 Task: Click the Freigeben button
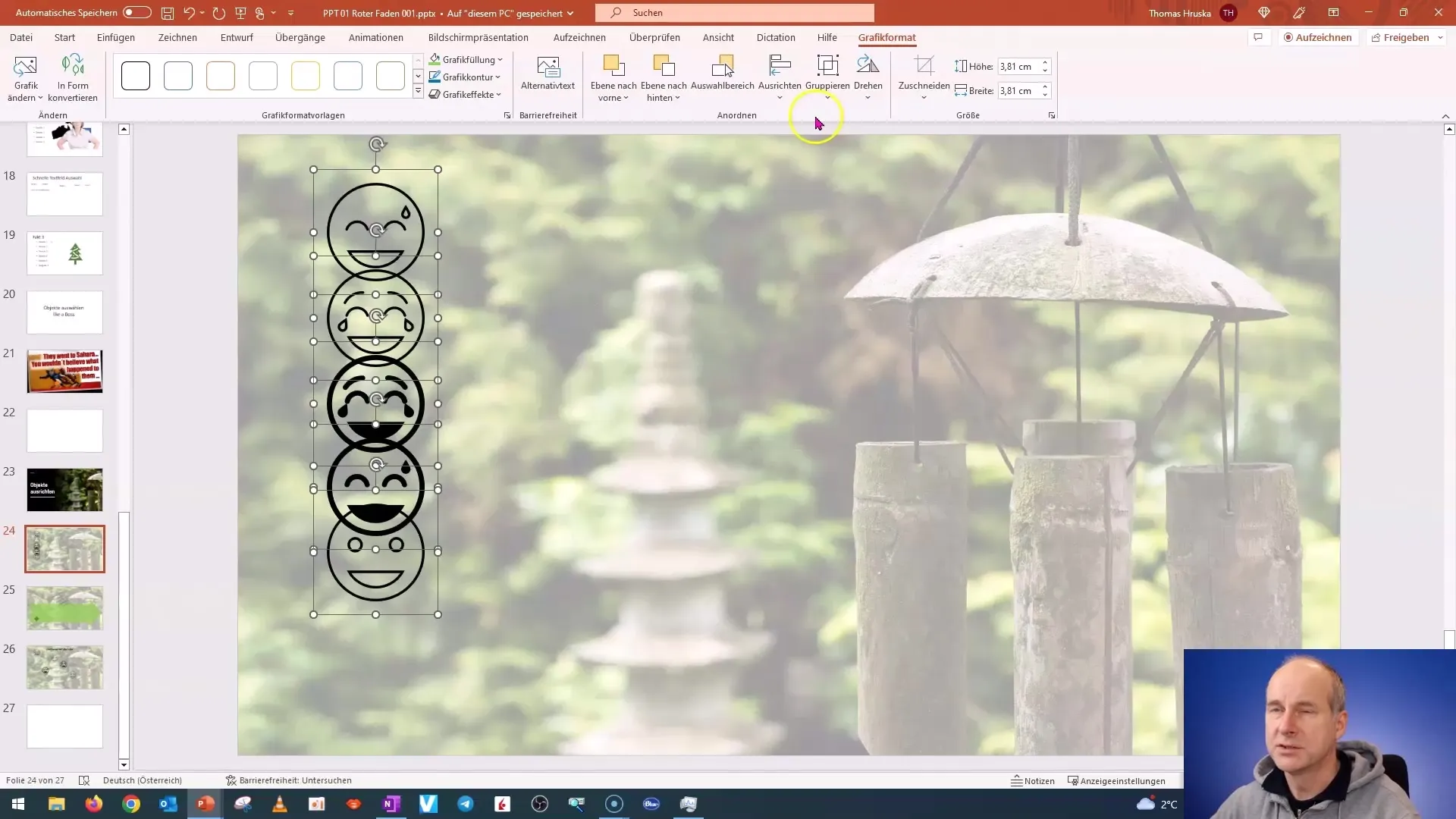click(1407, 37)
